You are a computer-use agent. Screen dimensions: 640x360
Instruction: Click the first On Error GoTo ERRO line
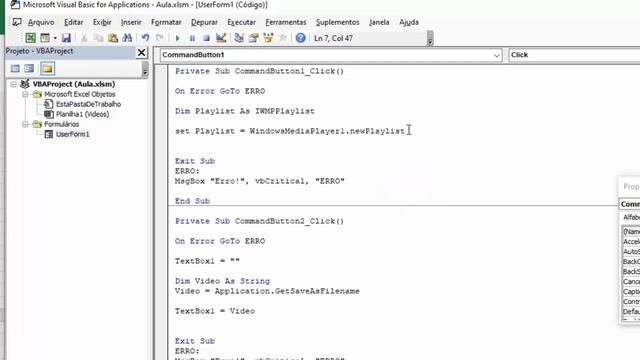tap(220, 91)
